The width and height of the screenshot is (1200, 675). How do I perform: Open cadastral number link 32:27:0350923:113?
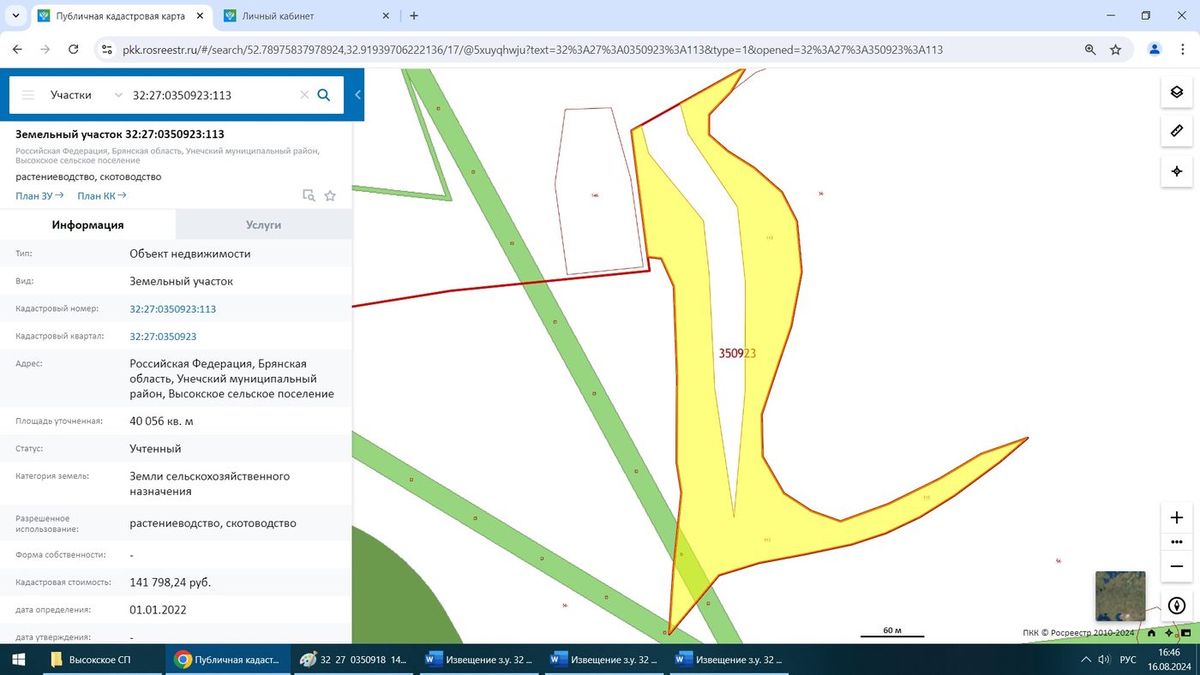[173, 309]
